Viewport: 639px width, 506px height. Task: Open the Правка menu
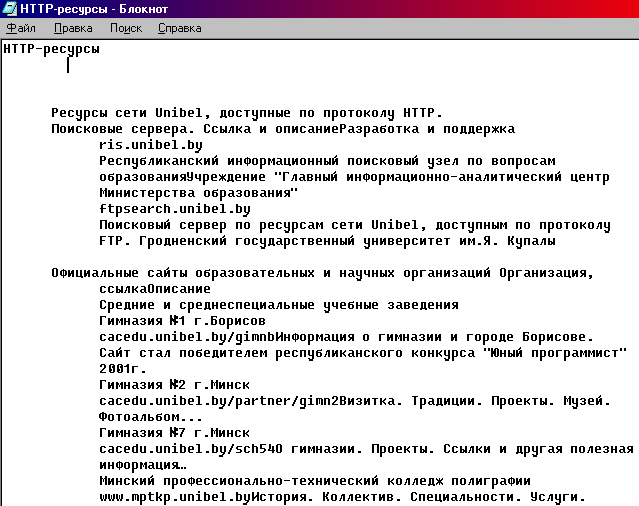tap(73, 28)
